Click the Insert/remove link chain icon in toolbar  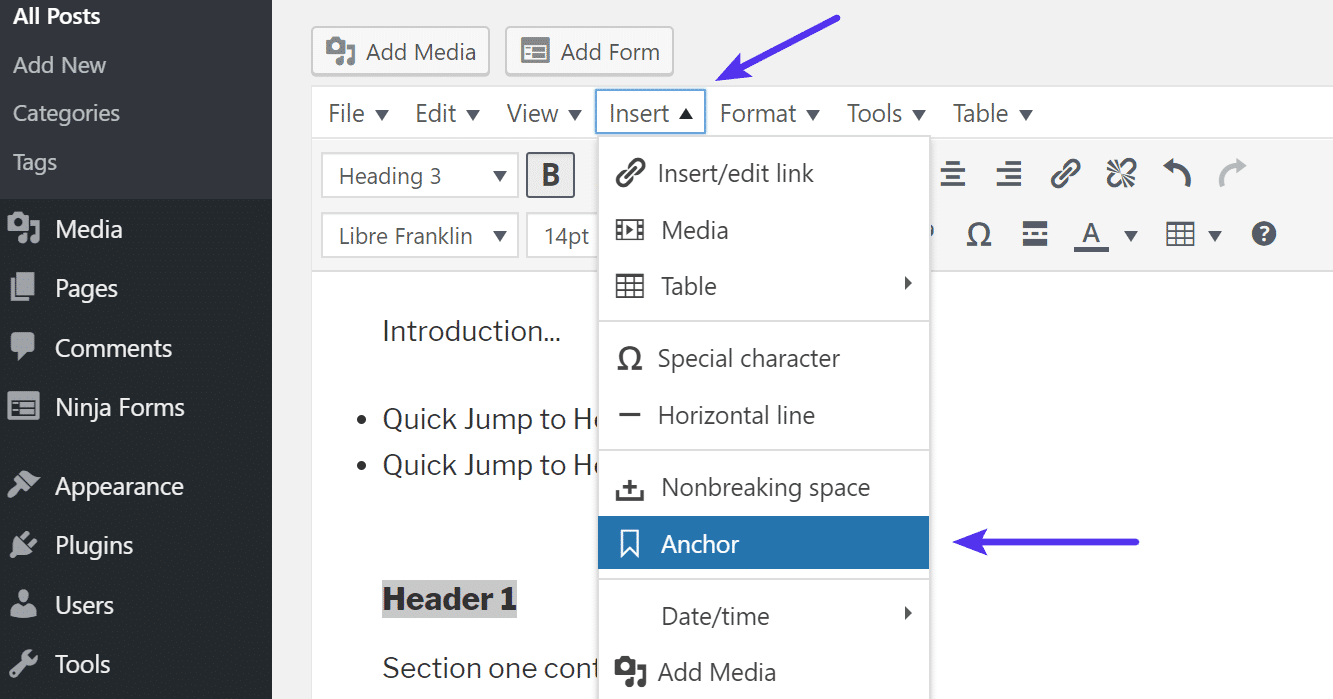click(1065, 175)
